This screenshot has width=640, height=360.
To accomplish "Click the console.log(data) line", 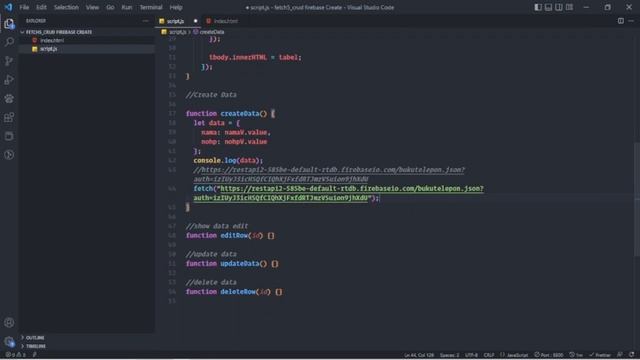I will [x=228, y=160].
